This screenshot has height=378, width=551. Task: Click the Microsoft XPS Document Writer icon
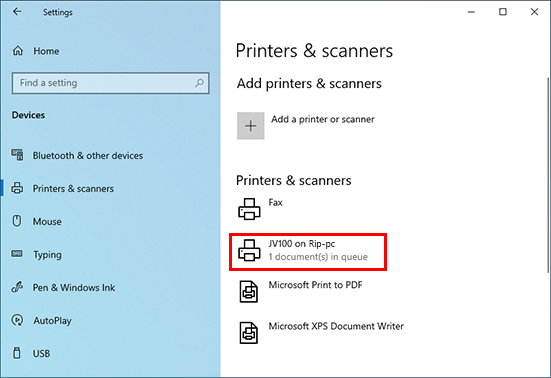[x=249, y=333]
